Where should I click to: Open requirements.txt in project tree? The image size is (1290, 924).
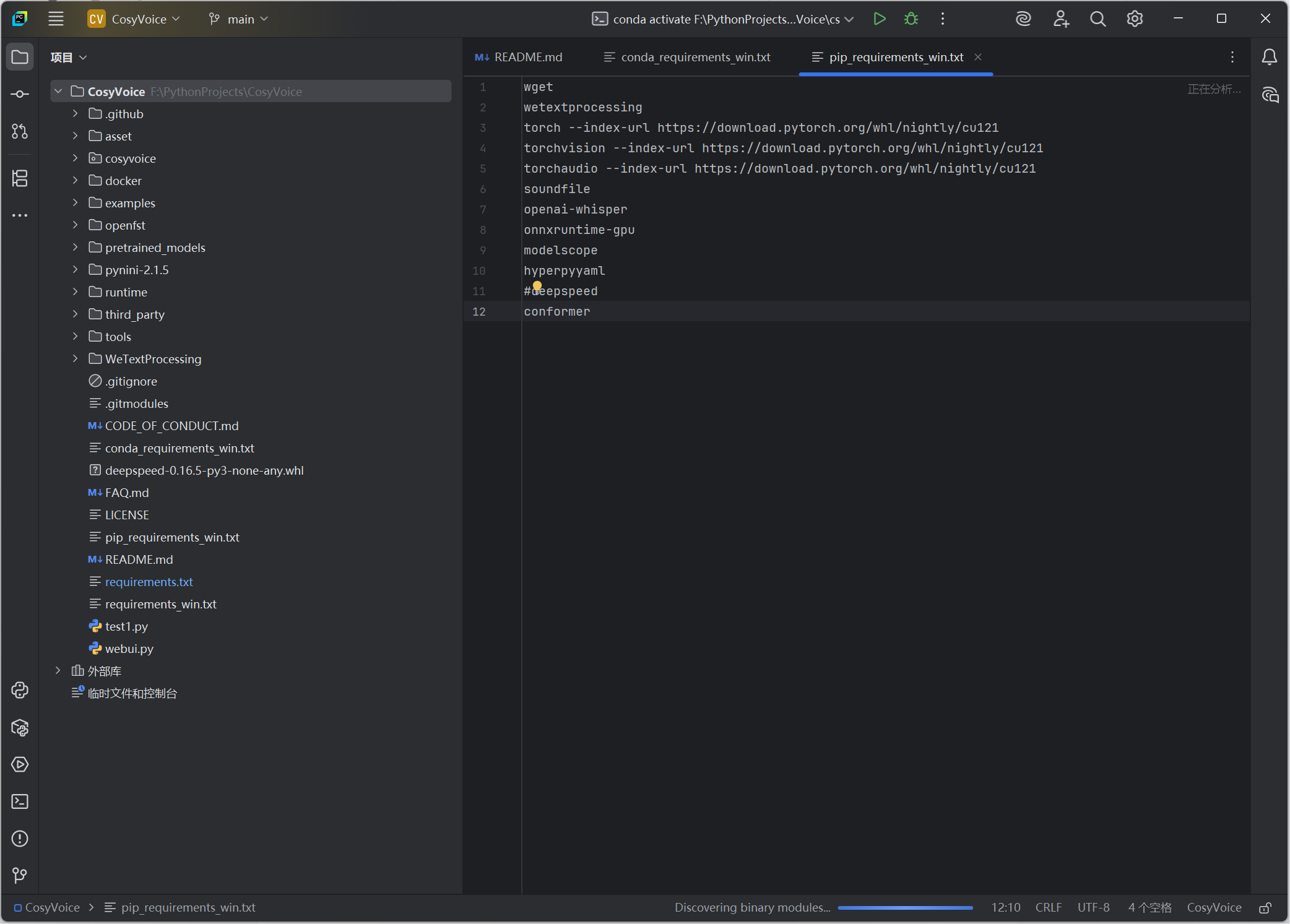point(149,582)
